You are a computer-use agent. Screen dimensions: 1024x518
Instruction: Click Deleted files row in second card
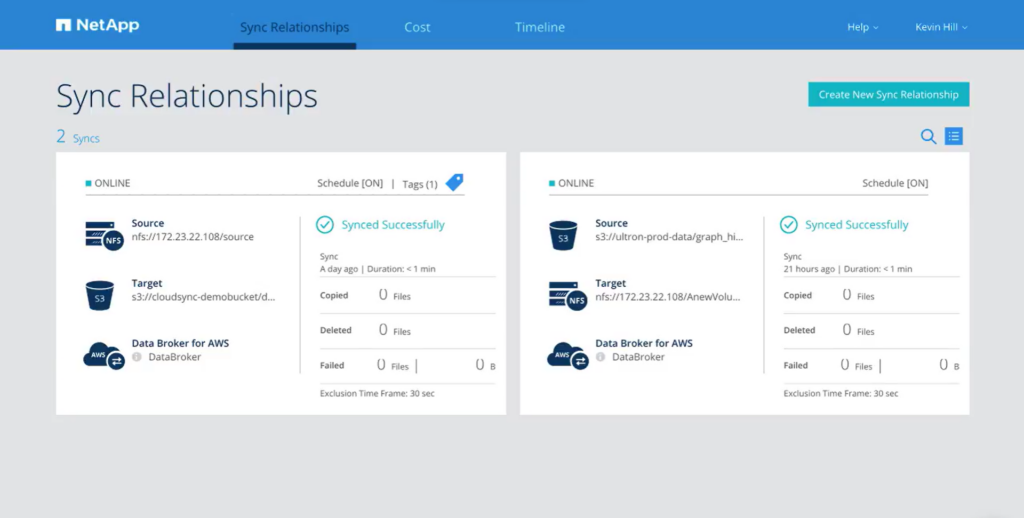(x=871, y=331)
